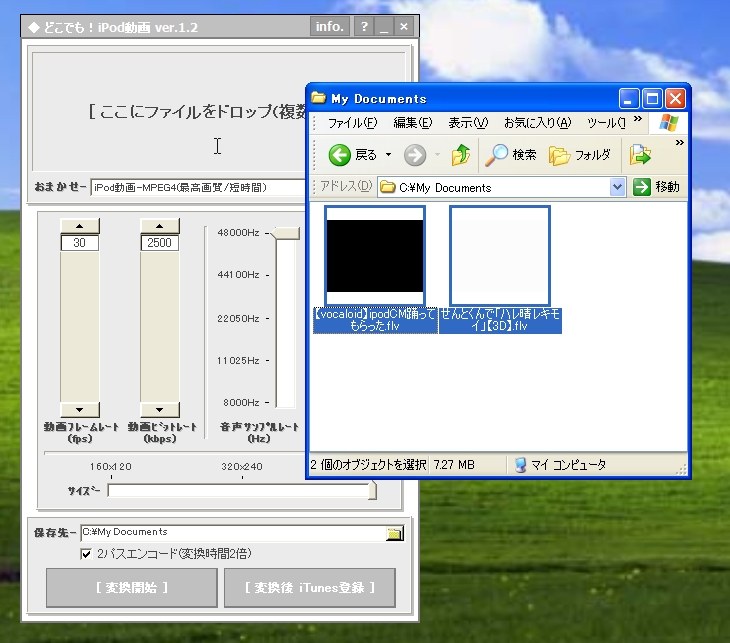Decrease the frame rate with its down arrow
The height and width of the screenshot is (643, 730).
[x=80, y=410]
